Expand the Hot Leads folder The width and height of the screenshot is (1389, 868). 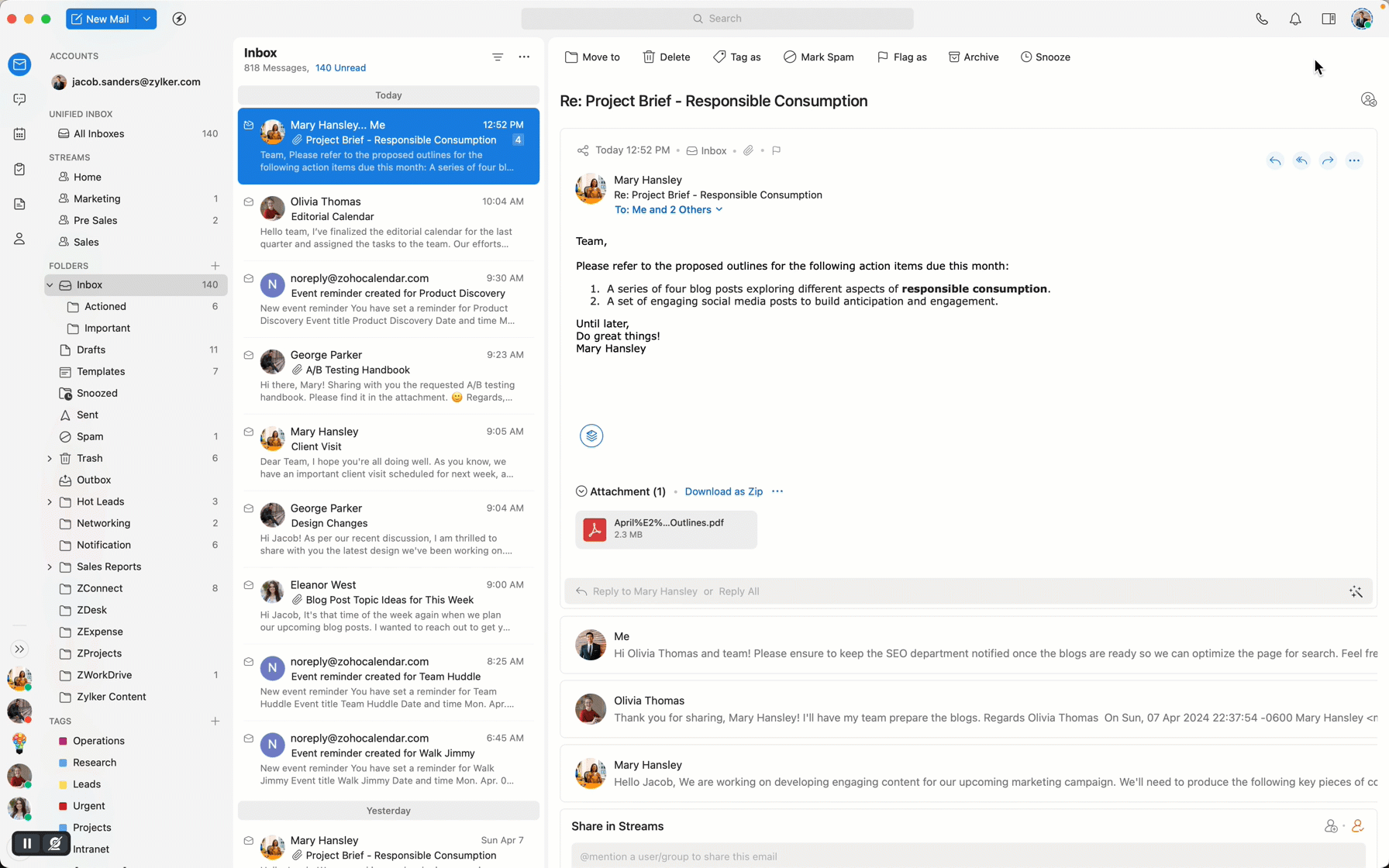click(x=50, y=502)
